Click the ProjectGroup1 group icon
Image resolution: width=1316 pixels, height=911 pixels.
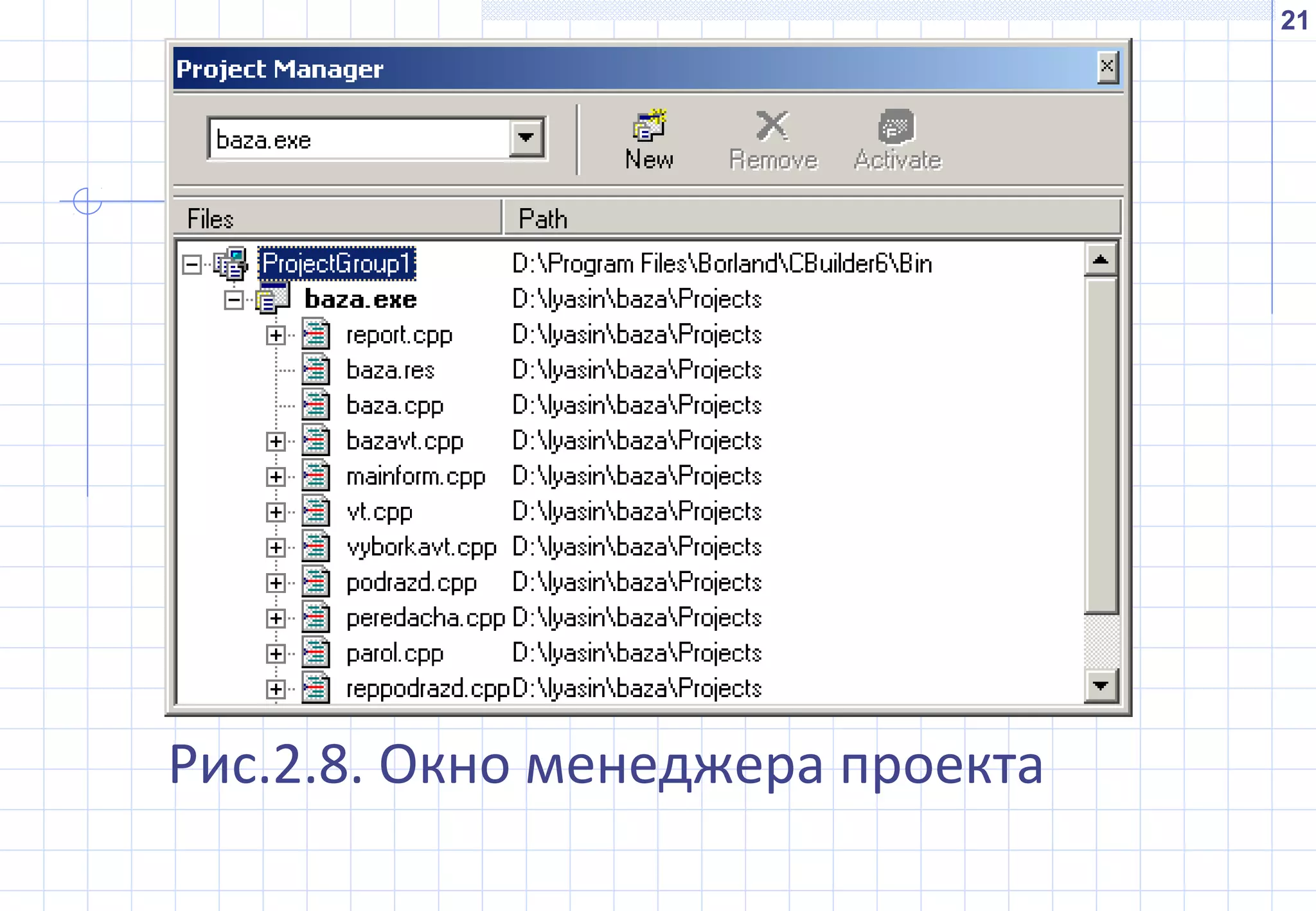(x=231, y=263)
